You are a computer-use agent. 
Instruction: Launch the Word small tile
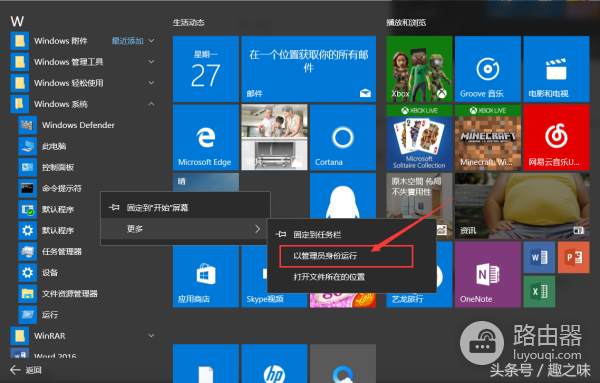[539, 258]
